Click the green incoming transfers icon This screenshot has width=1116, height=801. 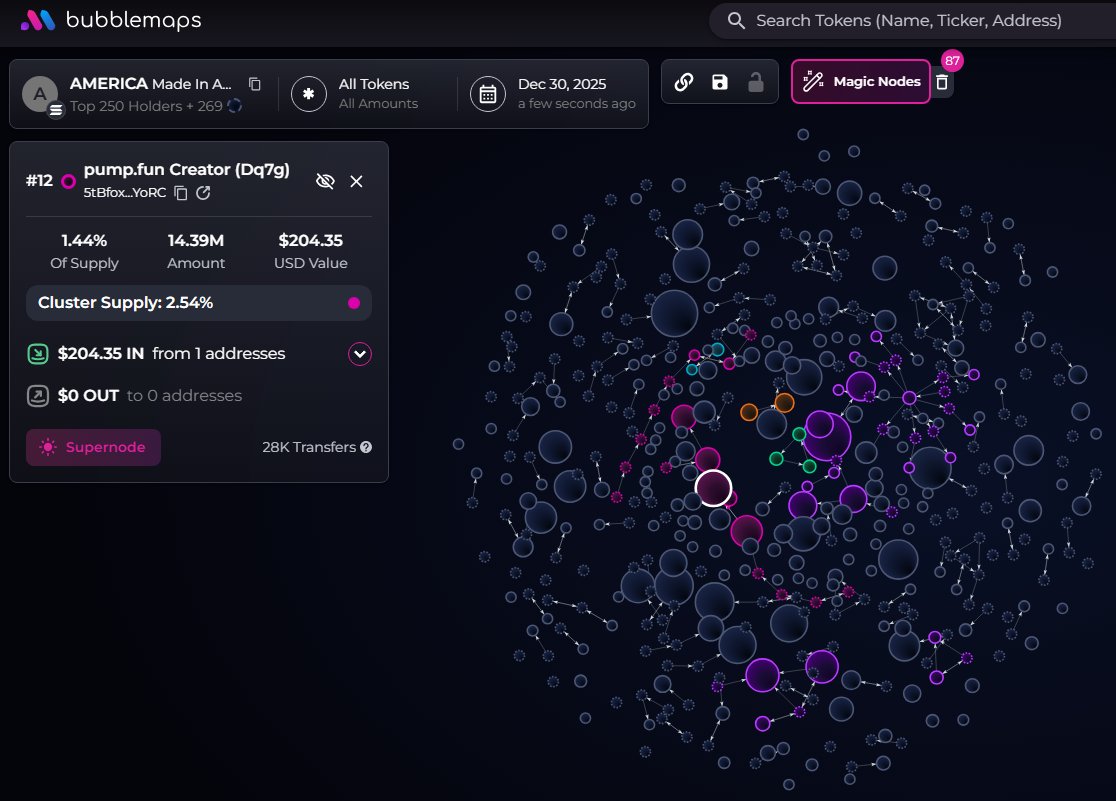[x=38, y=354]
